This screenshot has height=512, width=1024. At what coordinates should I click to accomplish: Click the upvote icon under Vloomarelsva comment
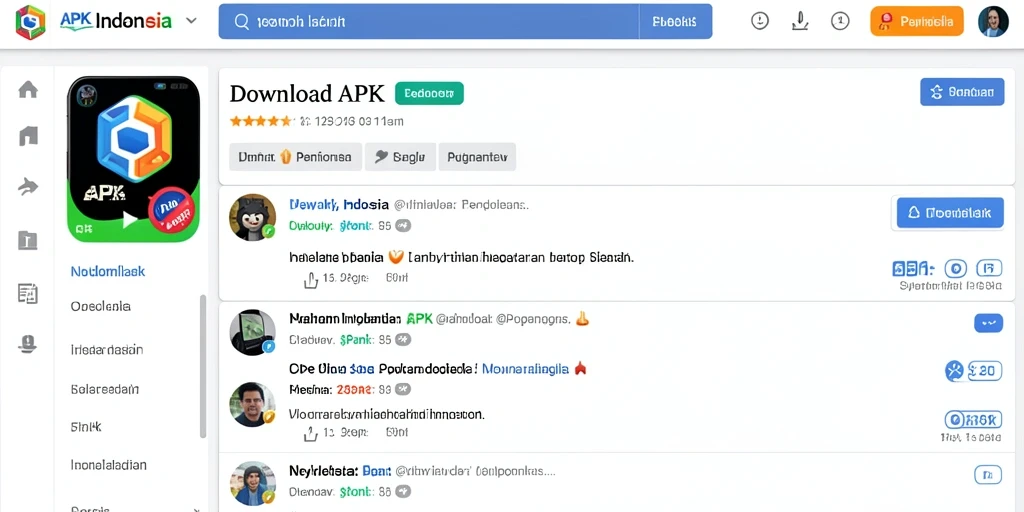[x=311, y=434]
